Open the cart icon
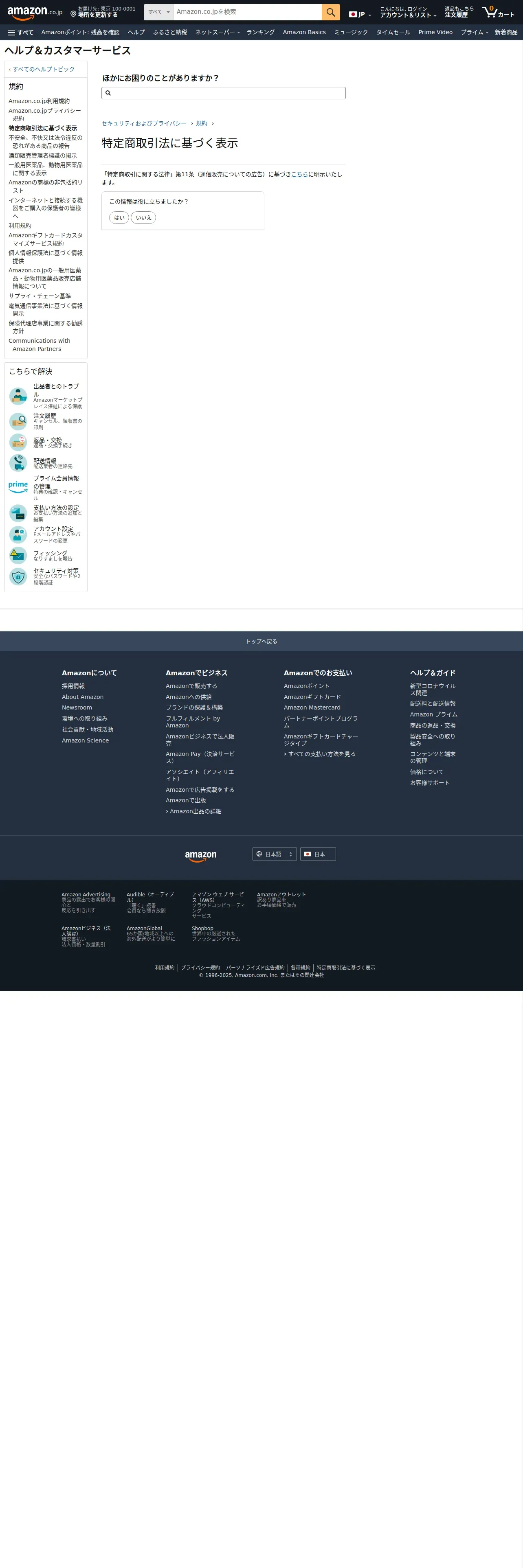 (490, 12)
